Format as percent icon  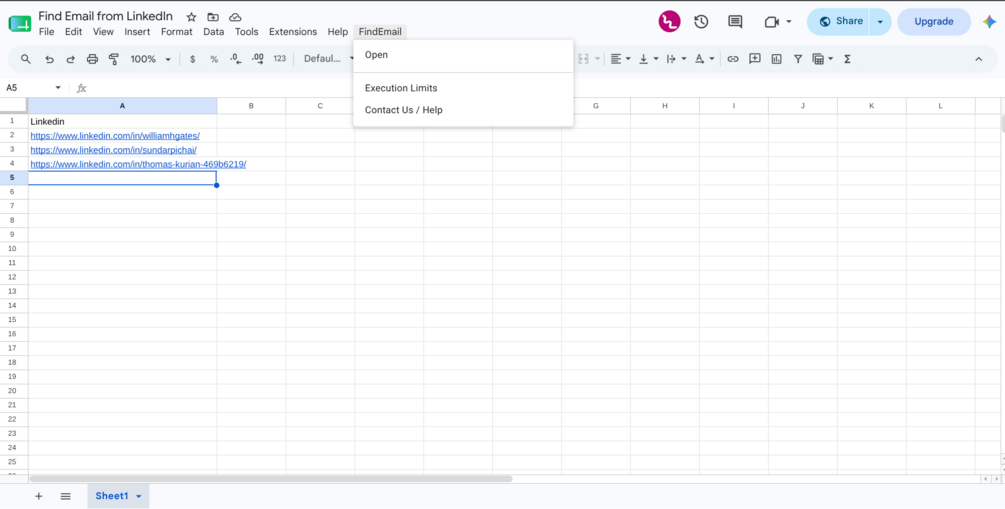click(214, 59)
